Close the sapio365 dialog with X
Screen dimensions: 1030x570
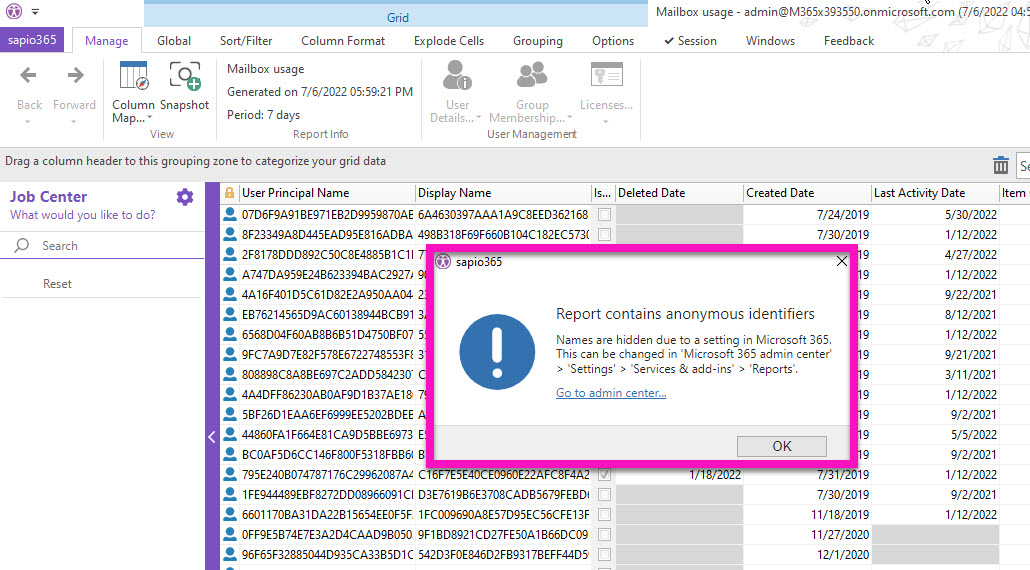pos(841,261)
